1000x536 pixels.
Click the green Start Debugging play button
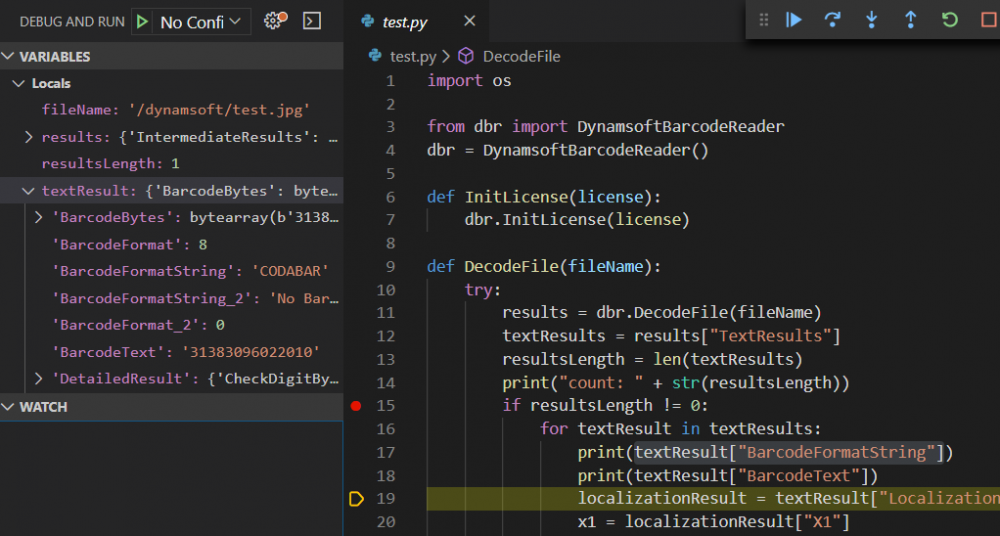pos(143,21)
